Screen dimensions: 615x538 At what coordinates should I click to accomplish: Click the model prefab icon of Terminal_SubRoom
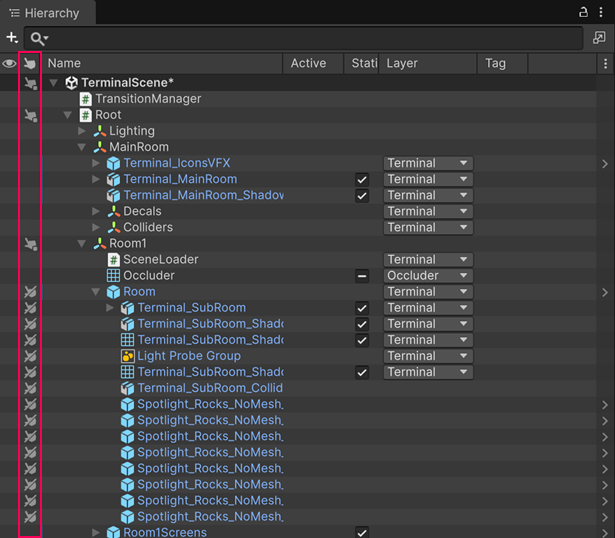tap(127, 308)
